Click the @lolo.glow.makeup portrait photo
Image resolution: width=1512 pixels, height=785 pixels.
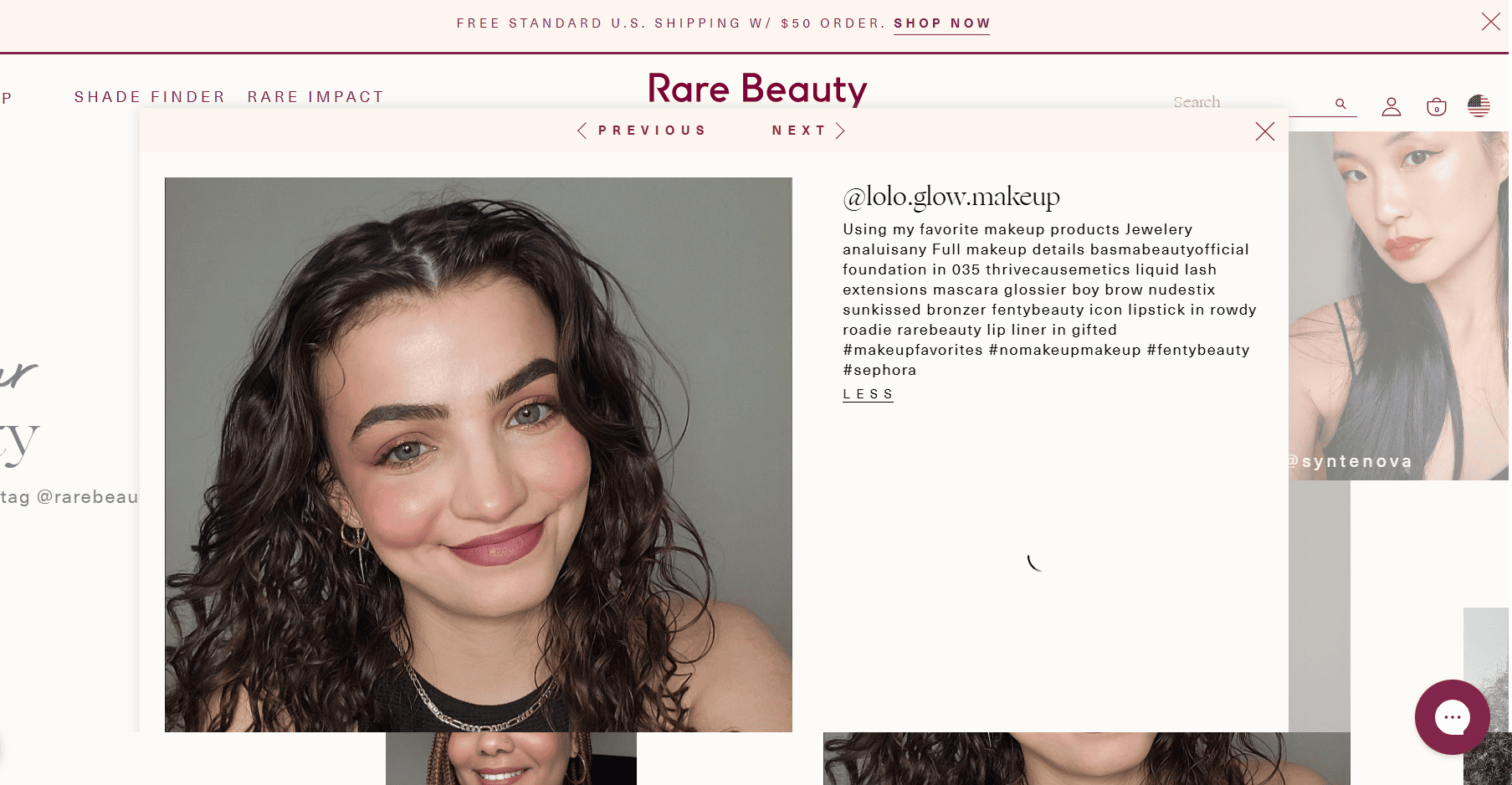pyautogui.click(x=479, y=454)
